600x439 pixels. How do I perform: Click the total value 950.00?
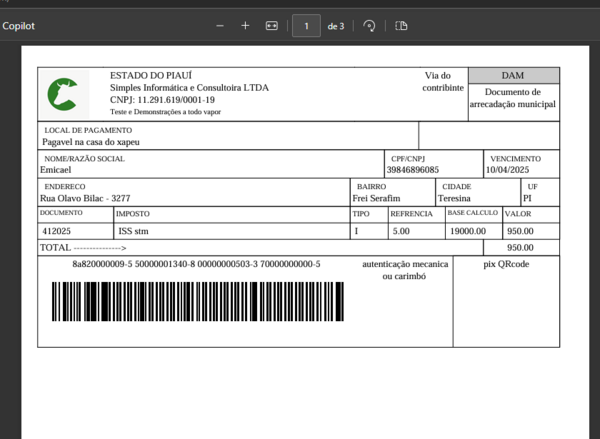click(520, 248)
